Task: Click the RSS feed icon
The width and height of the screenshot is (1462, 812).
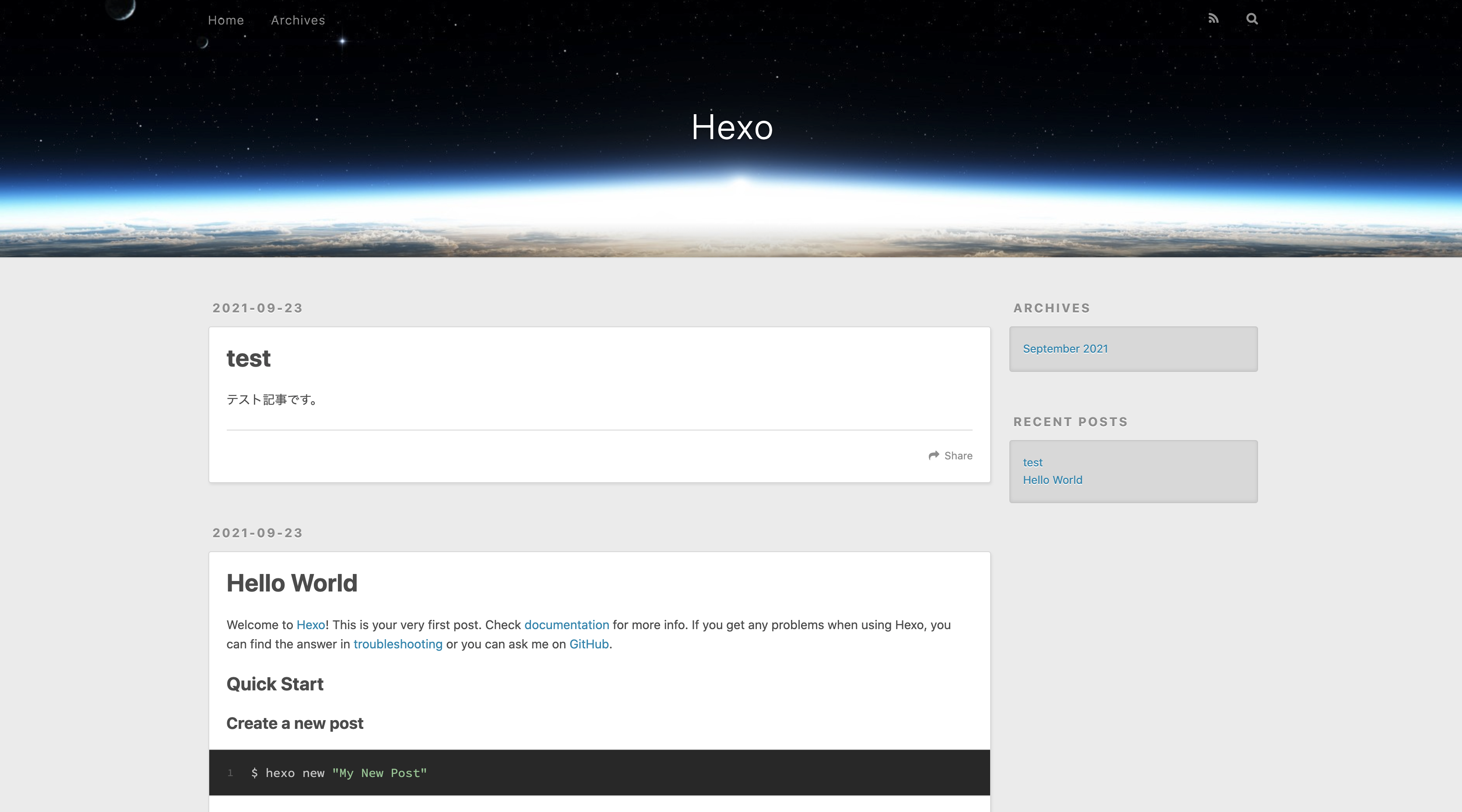Action: point(1213,19)
